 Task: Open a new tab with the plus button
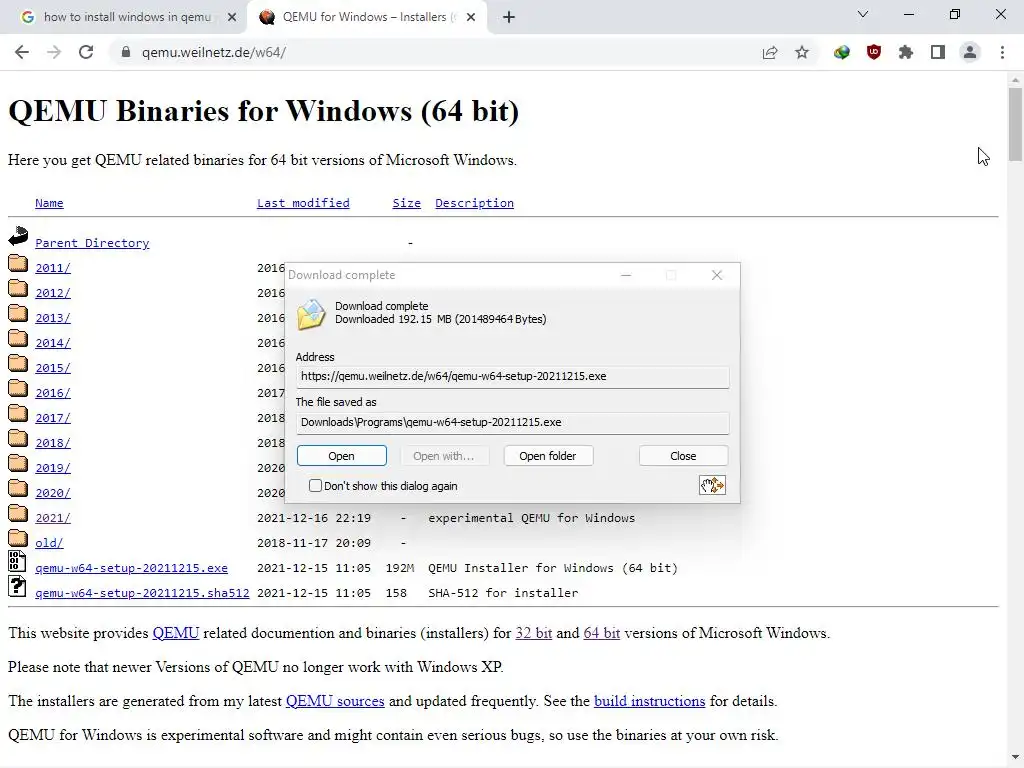click(x=509, y=17)
